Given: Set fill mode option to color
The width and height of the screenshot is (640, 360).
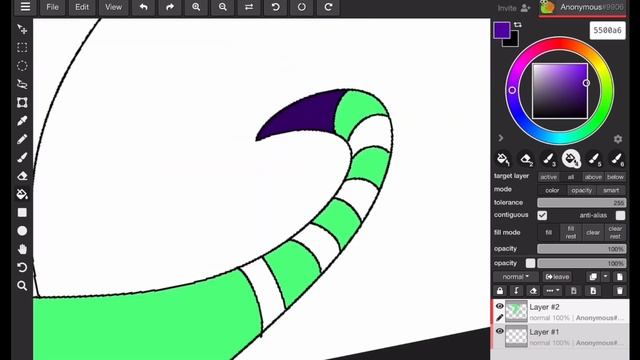Looking at the screenshot, I should point(552,190).
